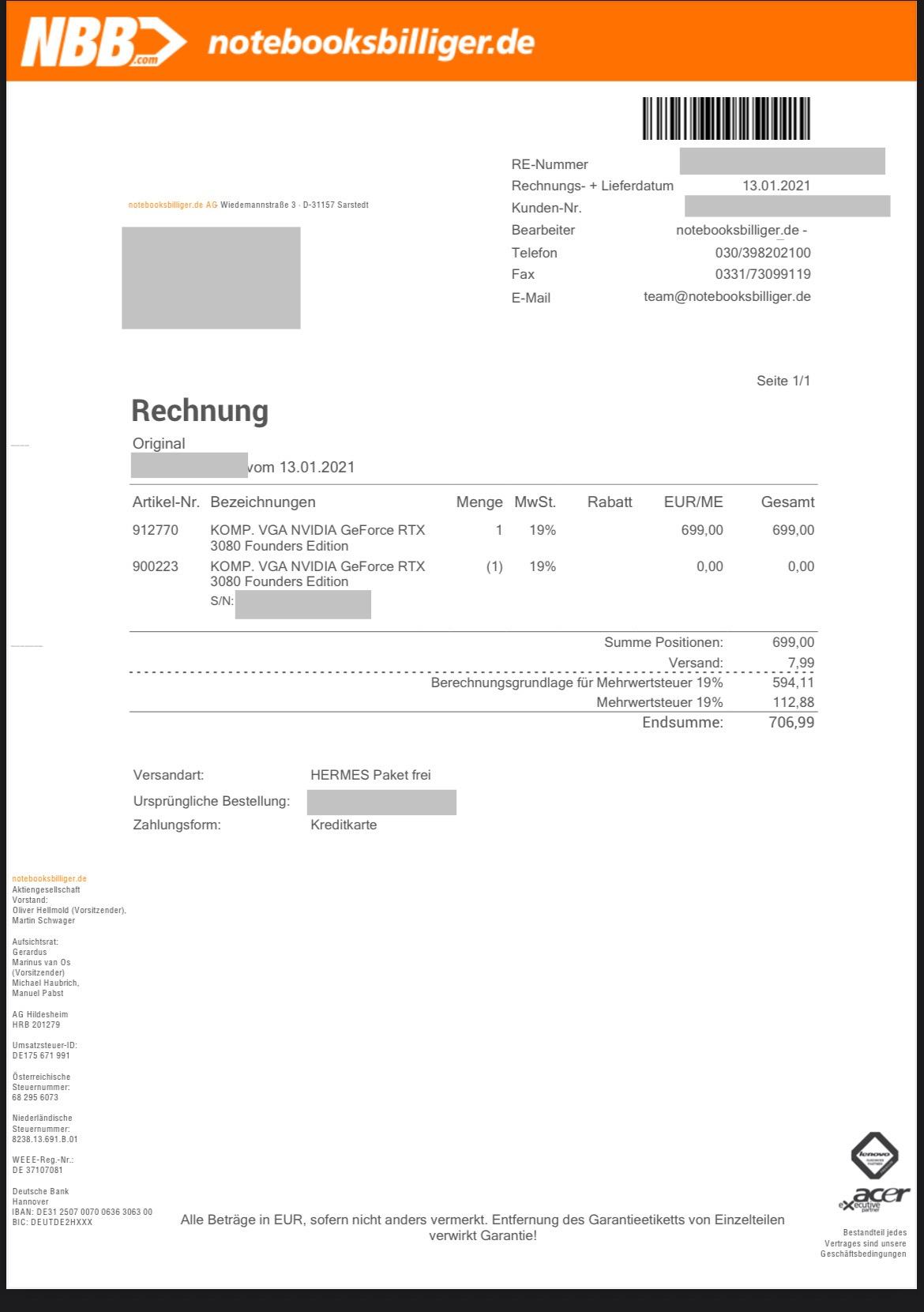924x1312 pixels.
Task: Click the Versandart: label
Action: click(x=168, y=775)
